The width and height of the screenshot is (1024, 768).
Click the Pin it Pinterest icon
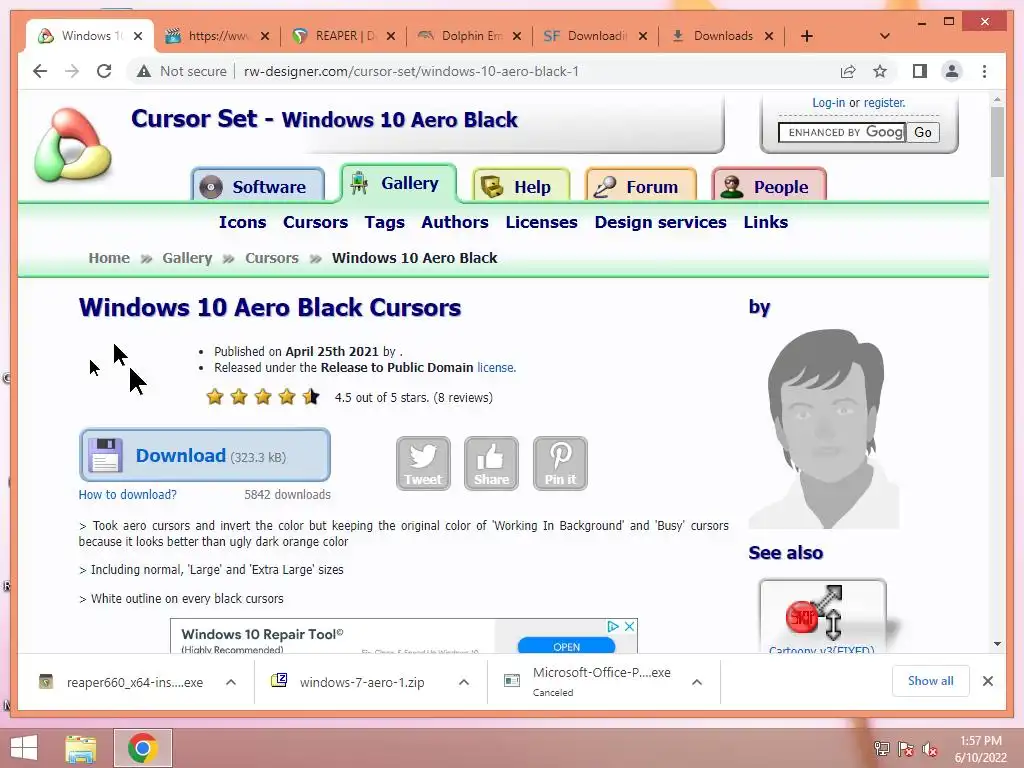pos(560,463)
